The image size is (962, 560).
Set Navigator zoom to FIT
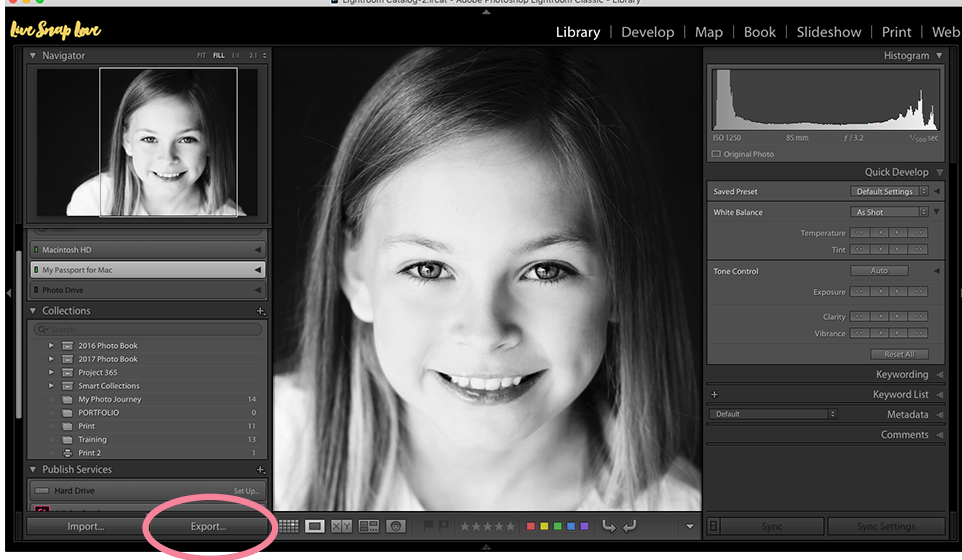[x=201, y=55]
